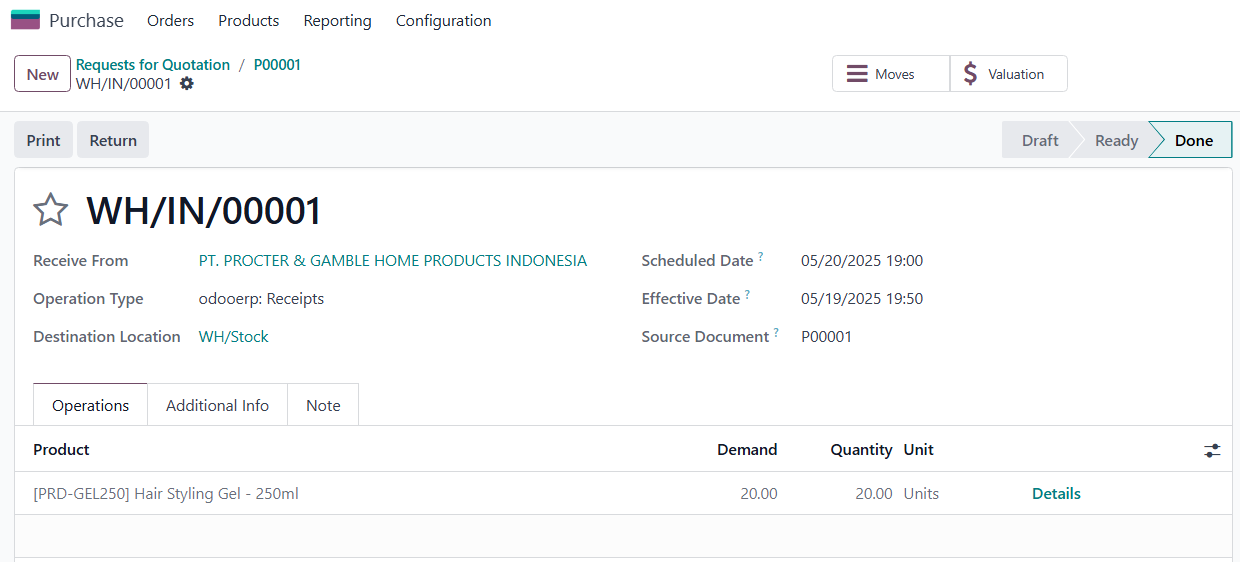Click the Return button
Screen dimensions: 1240x562
(x=113, y=140)
